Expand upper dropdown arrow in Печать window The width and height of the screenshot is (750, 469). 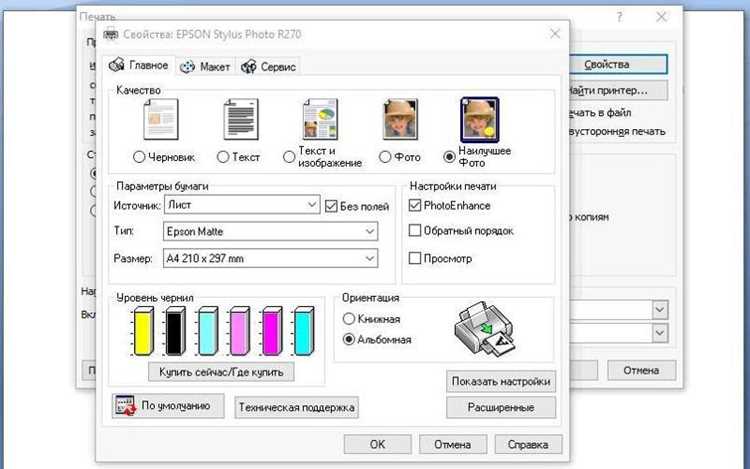[660, 310]
